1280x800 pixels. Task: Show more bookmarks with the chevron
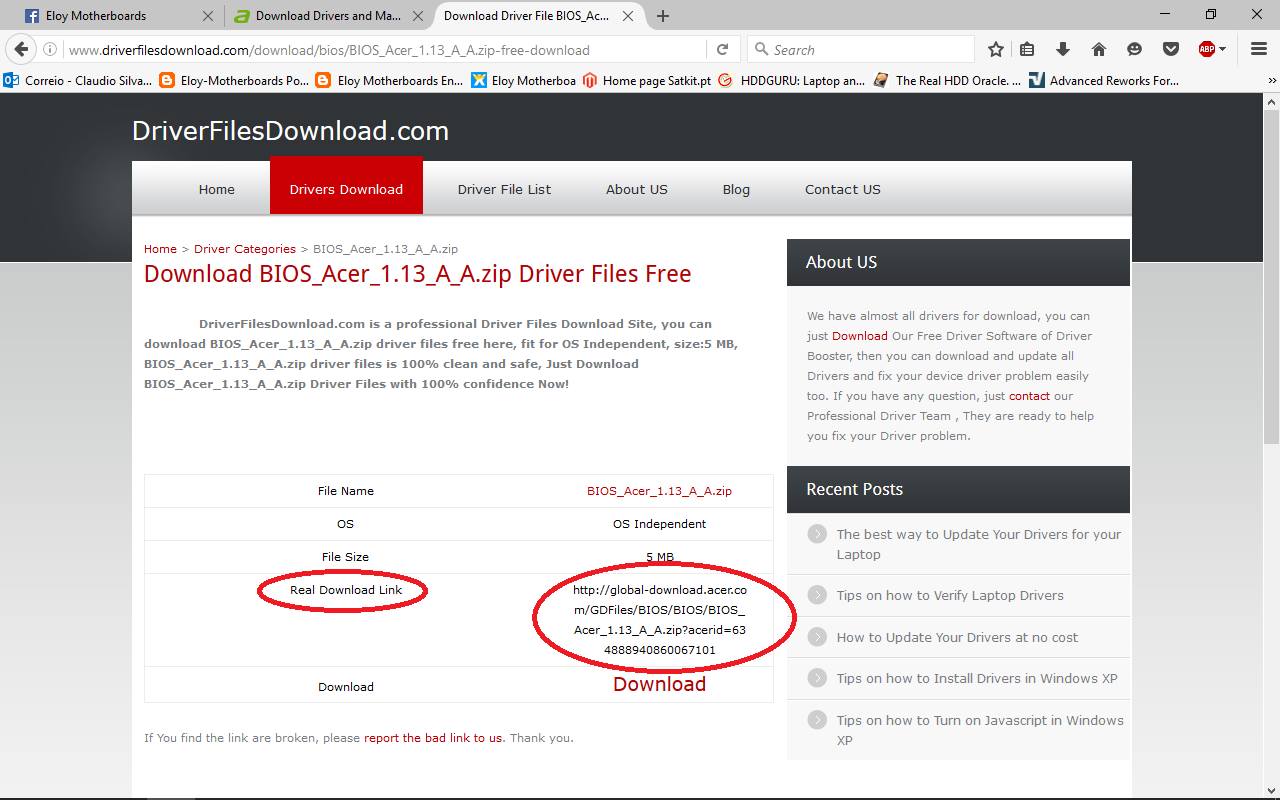(1272, 81)
